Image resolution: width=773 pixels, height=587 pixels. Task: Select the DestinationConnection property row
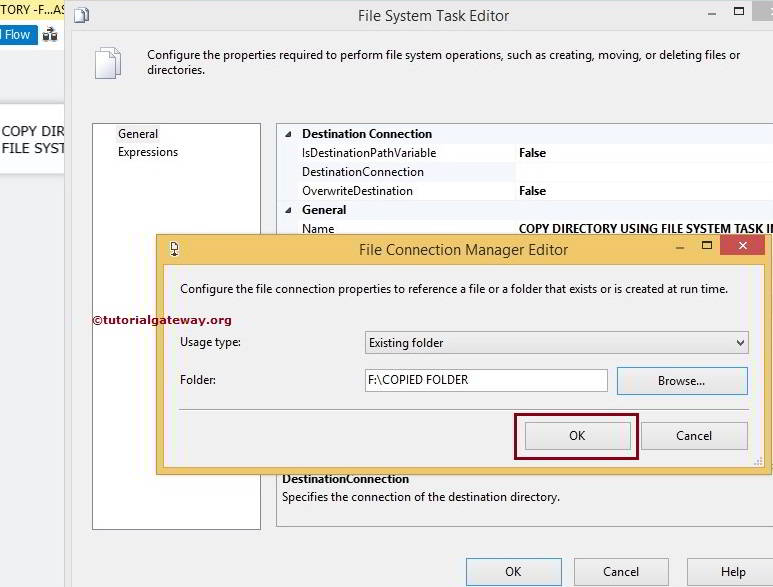(525, 172)
